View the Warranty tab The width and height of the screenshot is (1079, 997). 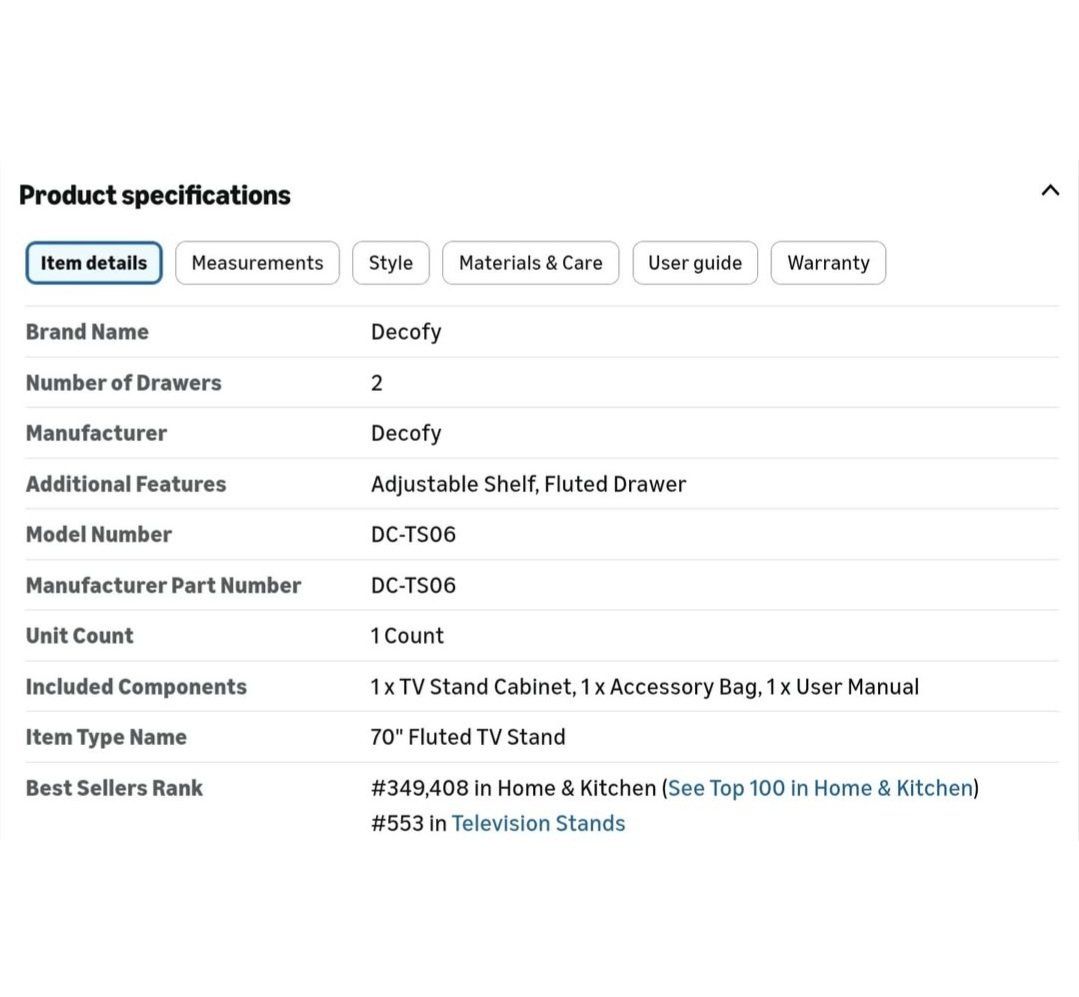tap(829, 263)
